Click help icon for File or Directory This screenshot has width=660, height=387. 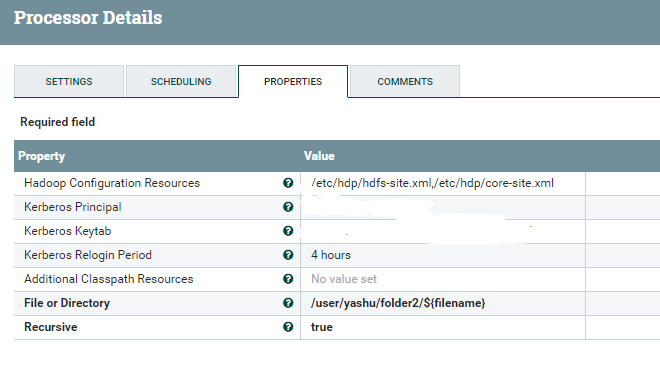(x=288, y=303)
